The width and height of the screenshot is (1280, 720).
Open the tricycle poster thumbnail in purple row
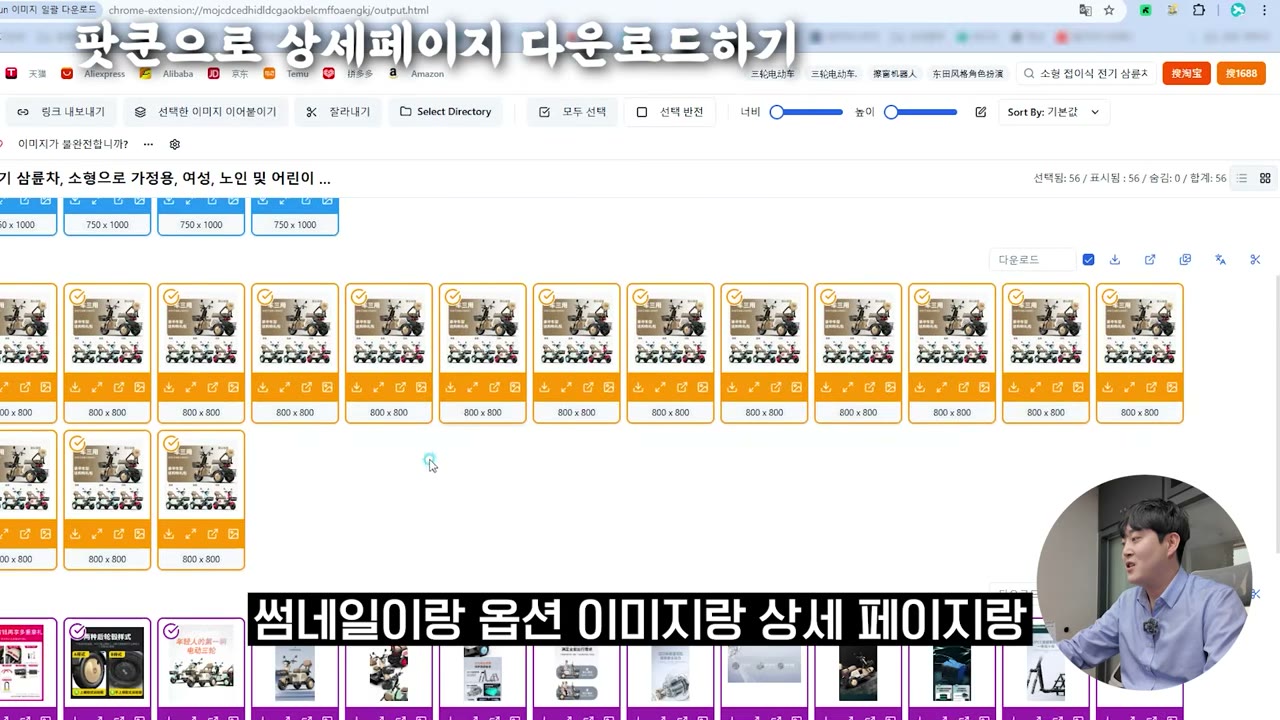(x=201, y=663)
